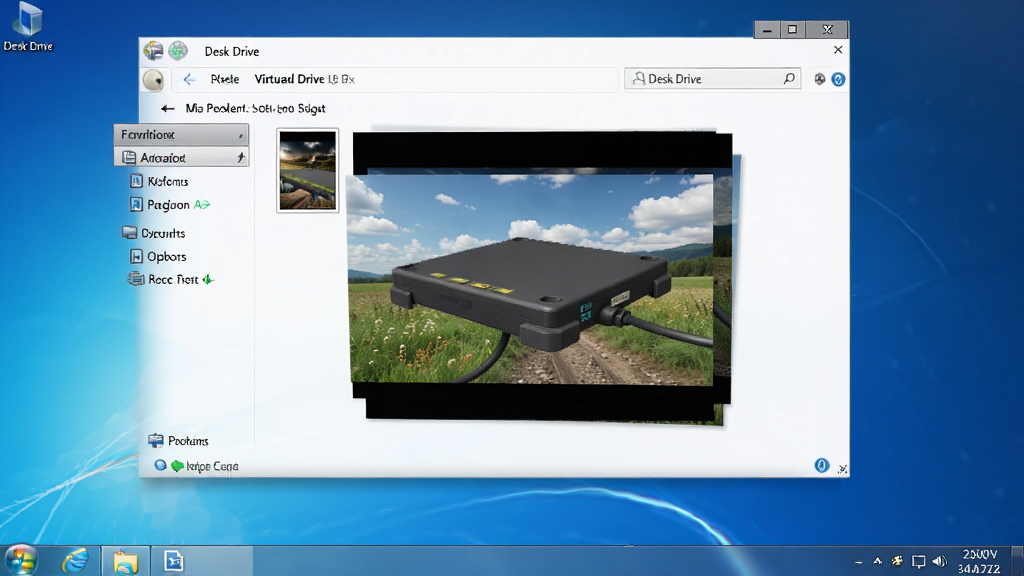Open the Windows Start menu

point(21,560)
